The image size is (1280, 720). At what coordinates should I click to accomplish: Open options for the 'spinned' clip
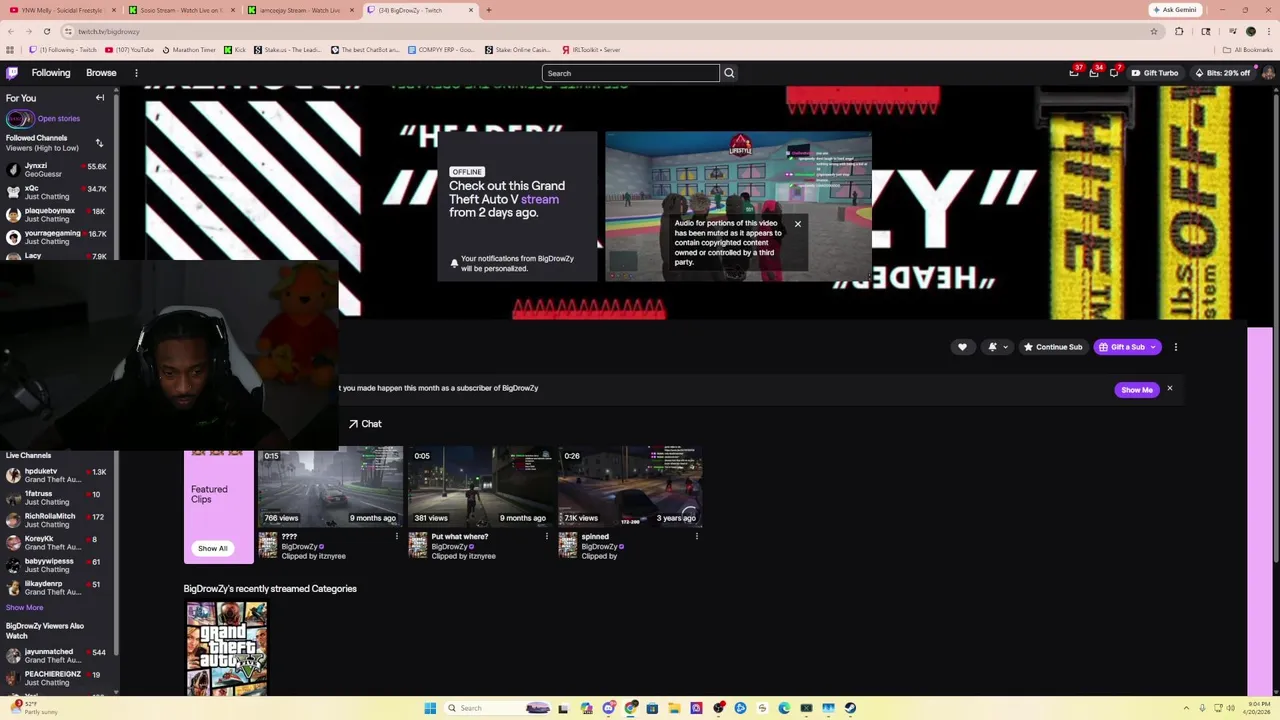pos(697,537)
